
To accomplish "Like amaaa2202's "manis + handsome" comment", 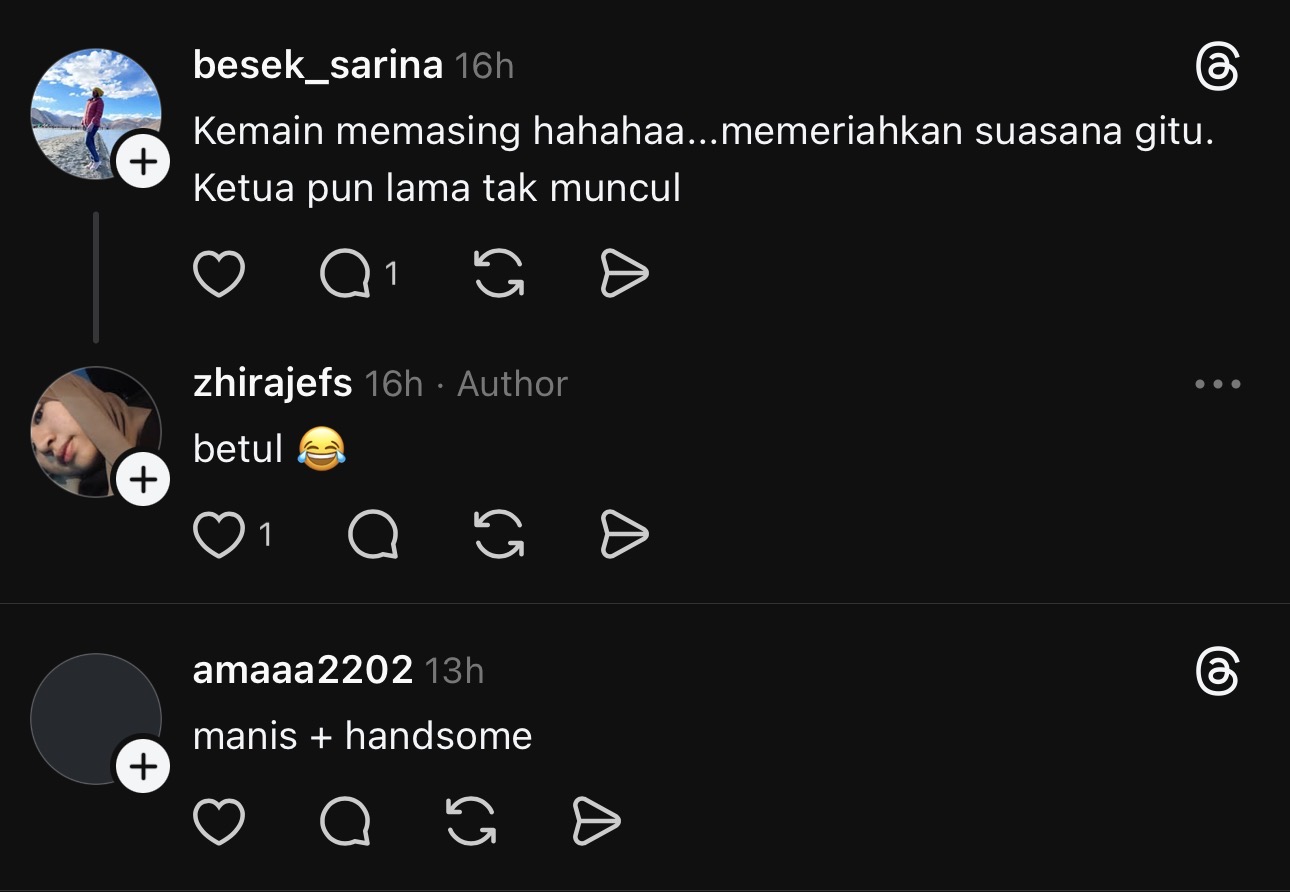I will (218, 822).
